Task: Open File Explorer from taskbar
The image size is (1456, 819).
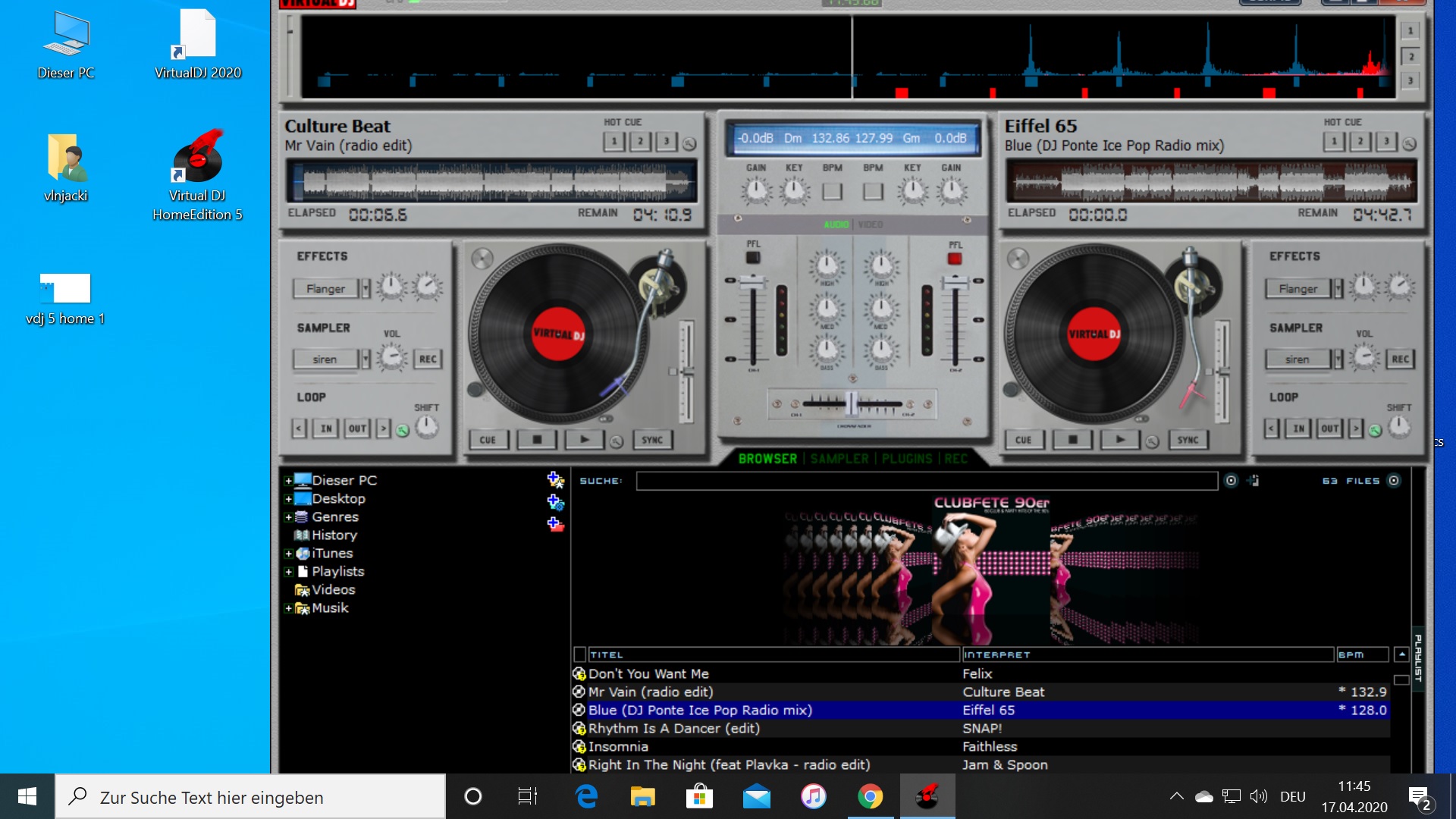Action: 642,796
